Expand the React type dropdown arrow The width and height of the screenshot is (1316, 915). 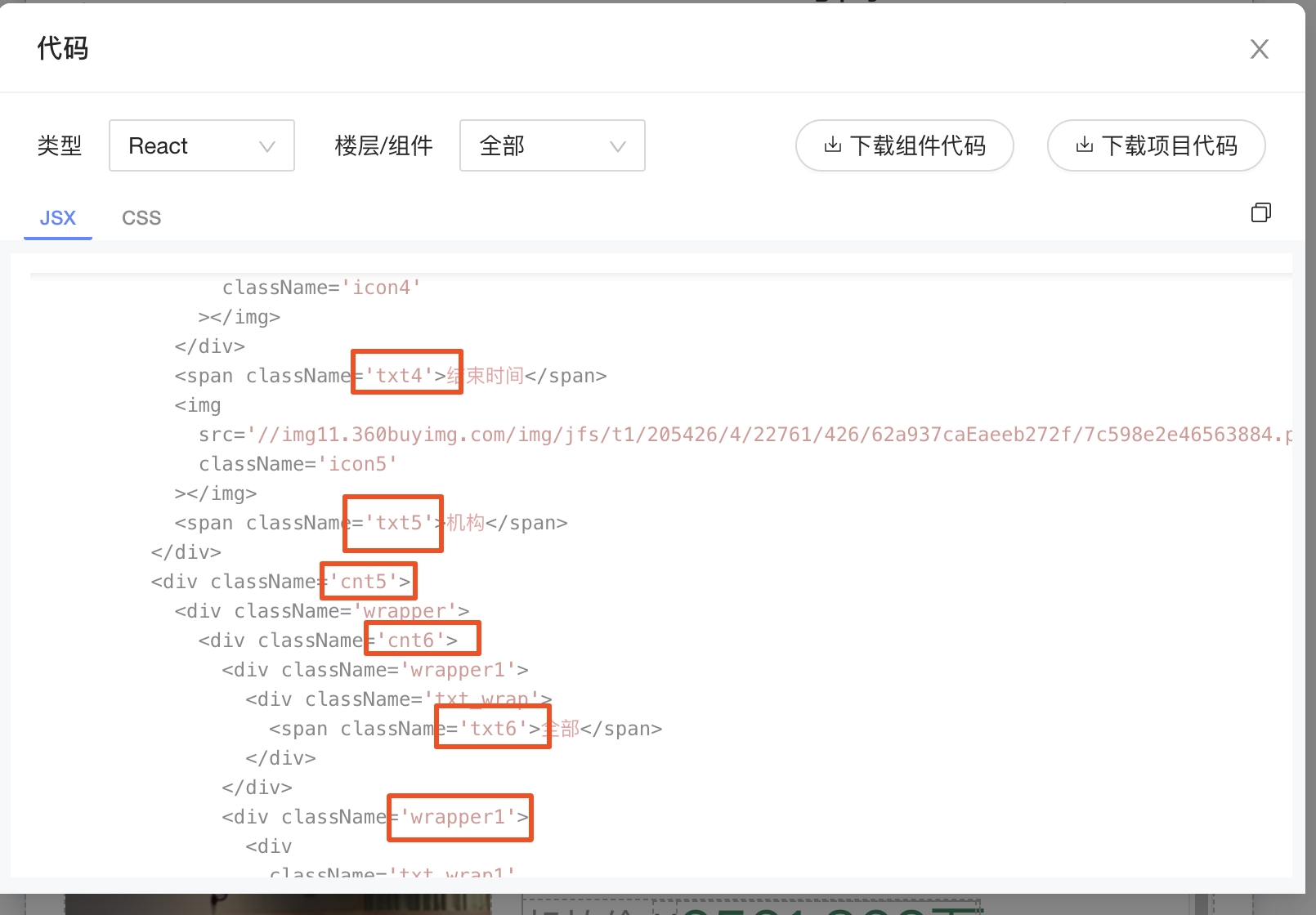[266, 146]
